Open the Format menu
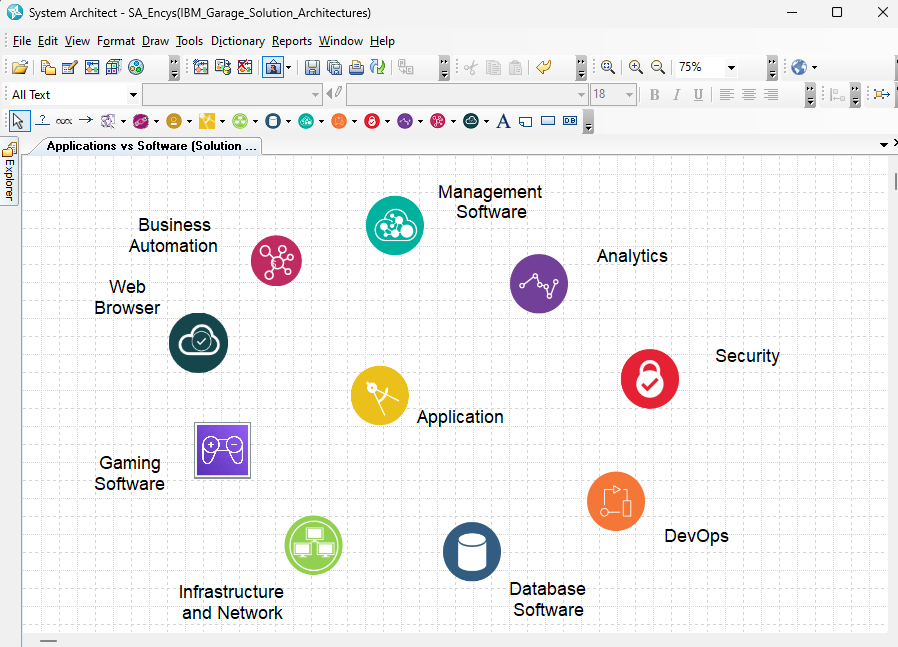898x647 pixels. (116, 41)
